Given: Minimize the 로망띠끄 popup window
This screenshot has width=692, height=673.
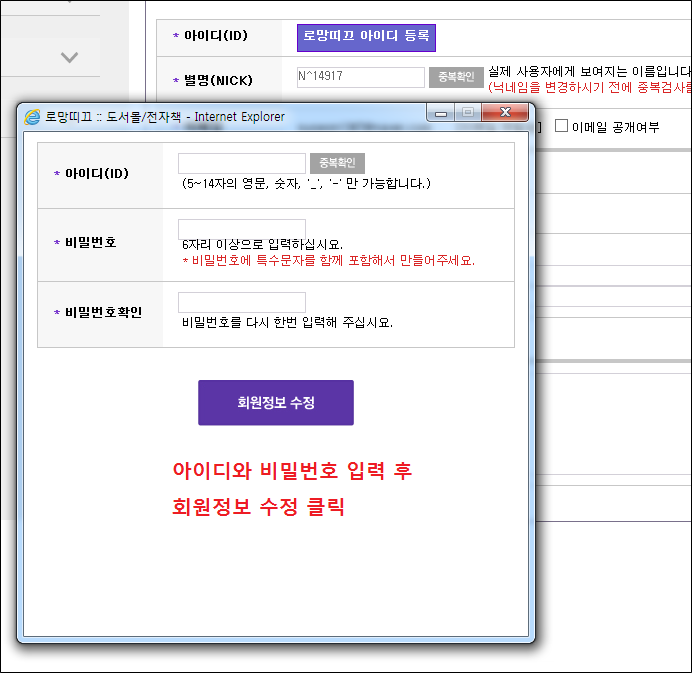Looking at the screenshot, I should tap(440, 114).
